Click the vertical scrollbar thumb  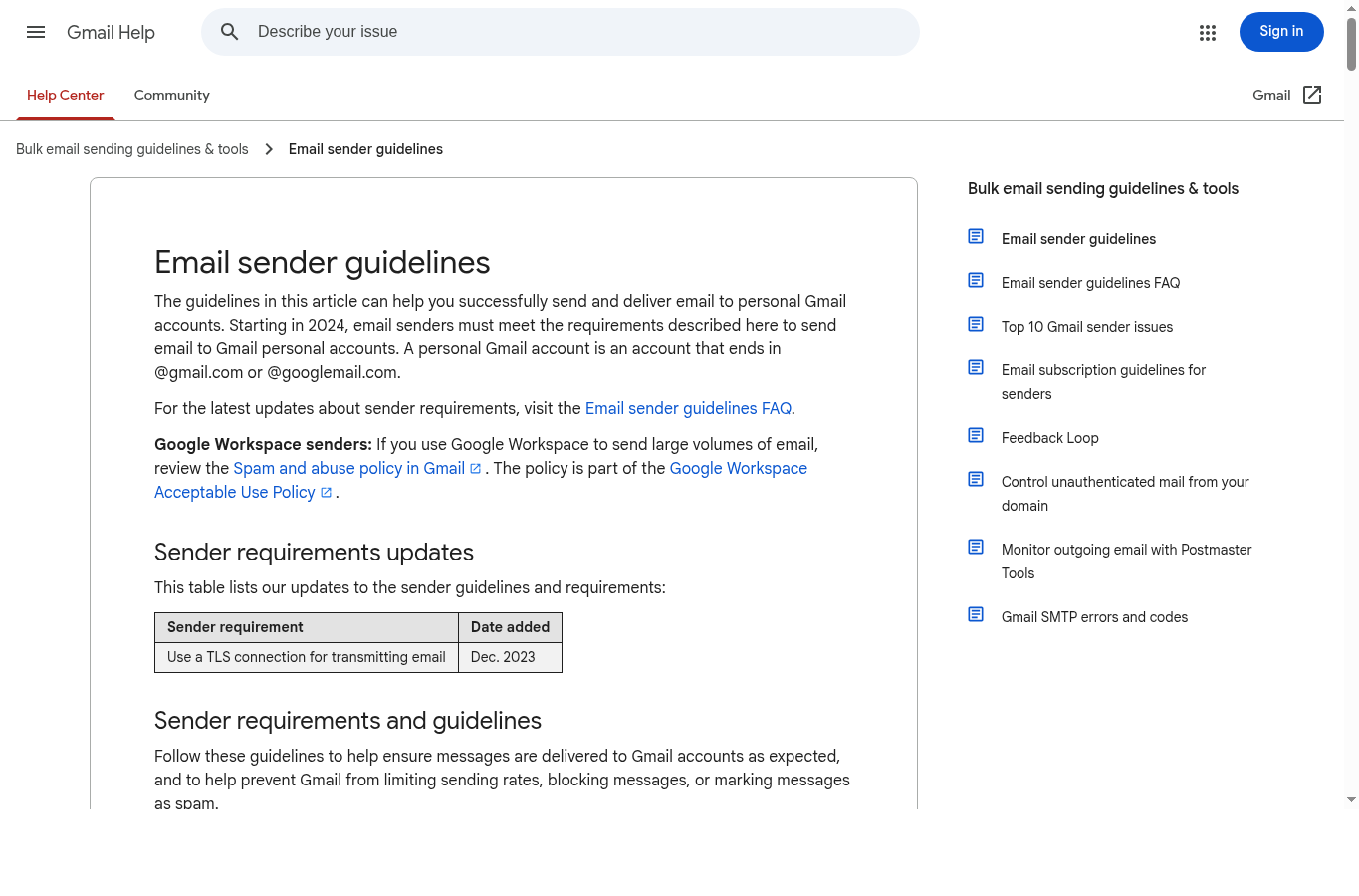(1351, 43)
